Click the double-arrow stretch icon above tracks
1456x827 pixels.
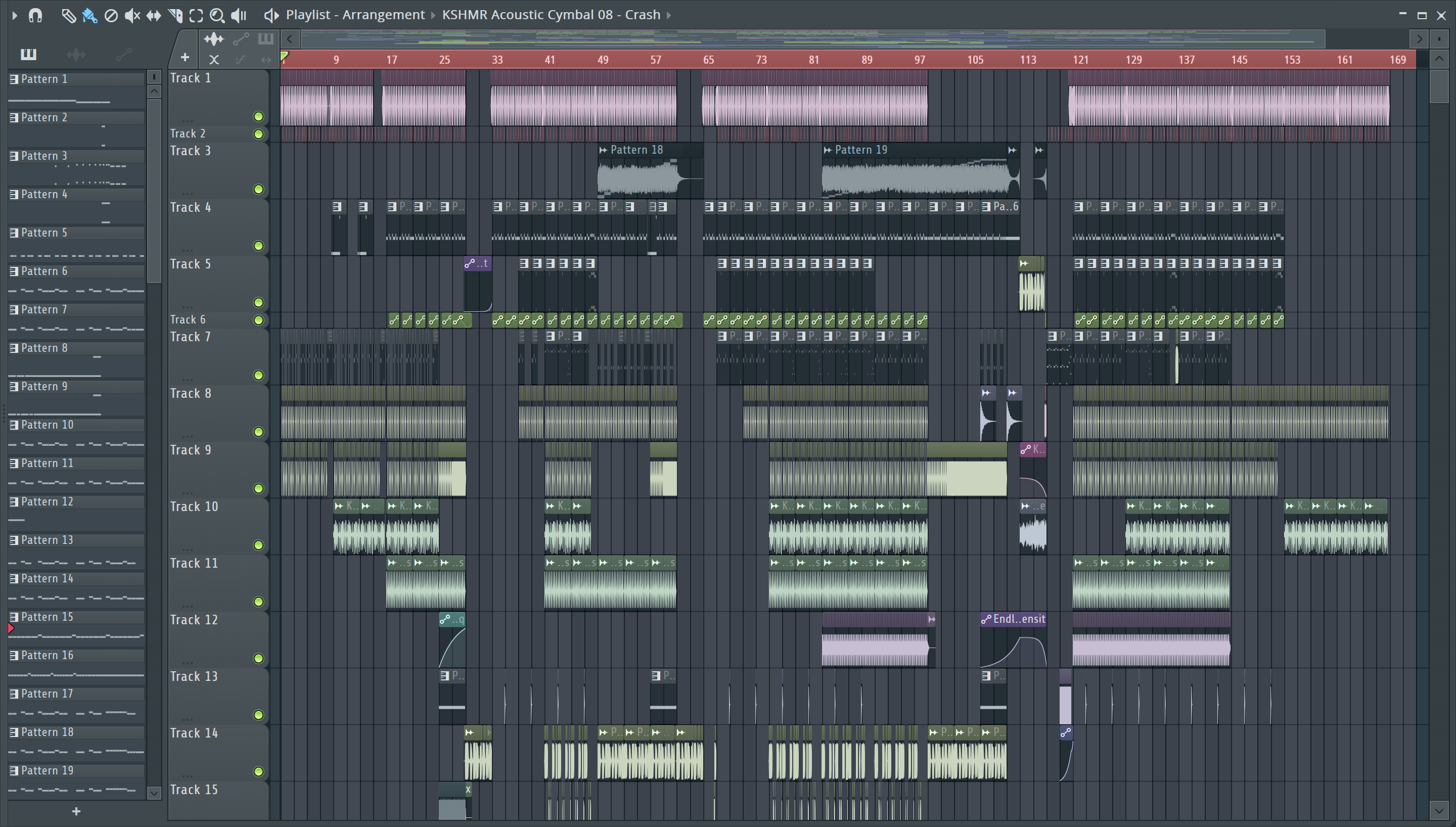click(266, 59)
